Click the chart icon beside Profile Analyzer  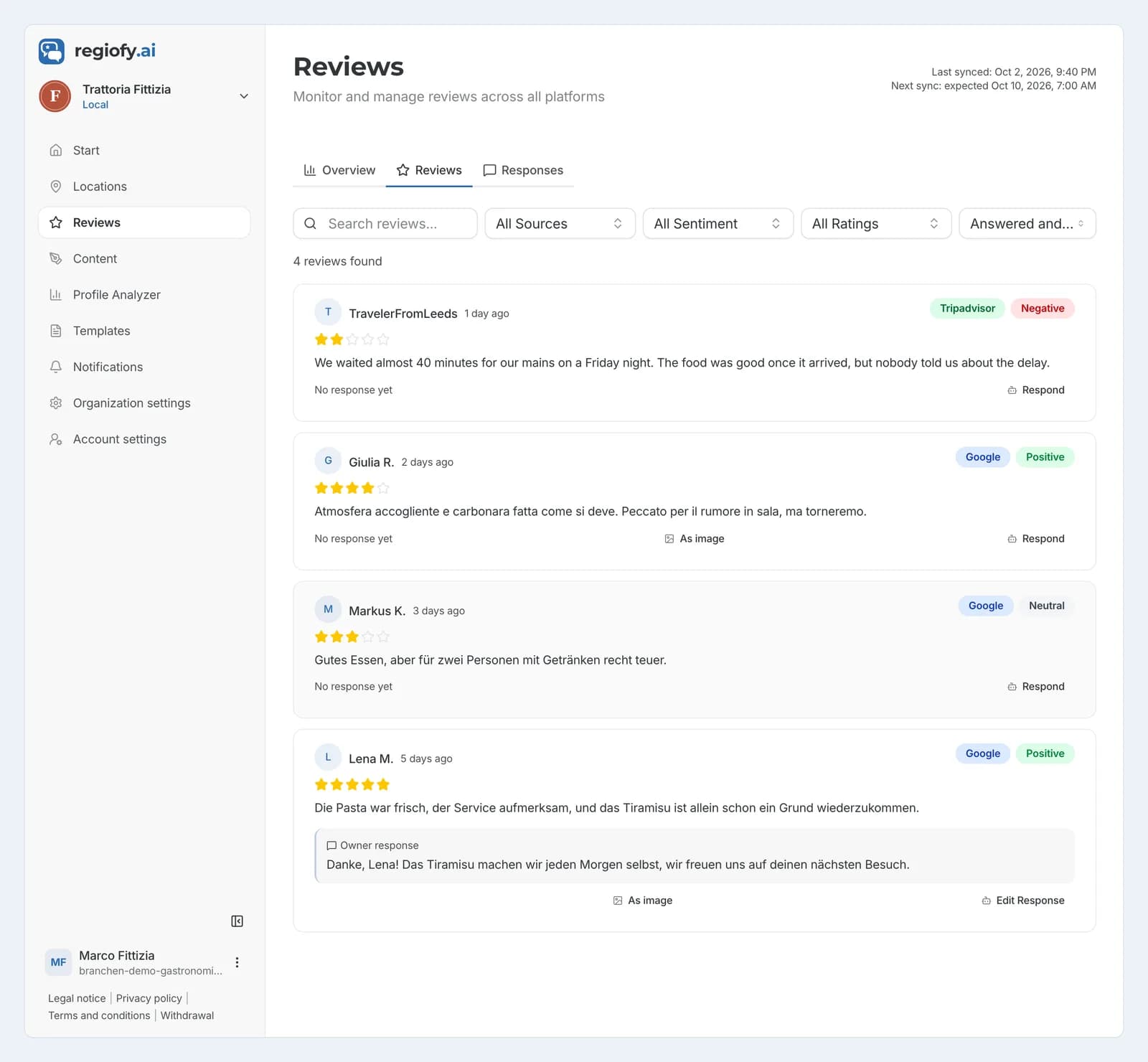pos(56,295)
